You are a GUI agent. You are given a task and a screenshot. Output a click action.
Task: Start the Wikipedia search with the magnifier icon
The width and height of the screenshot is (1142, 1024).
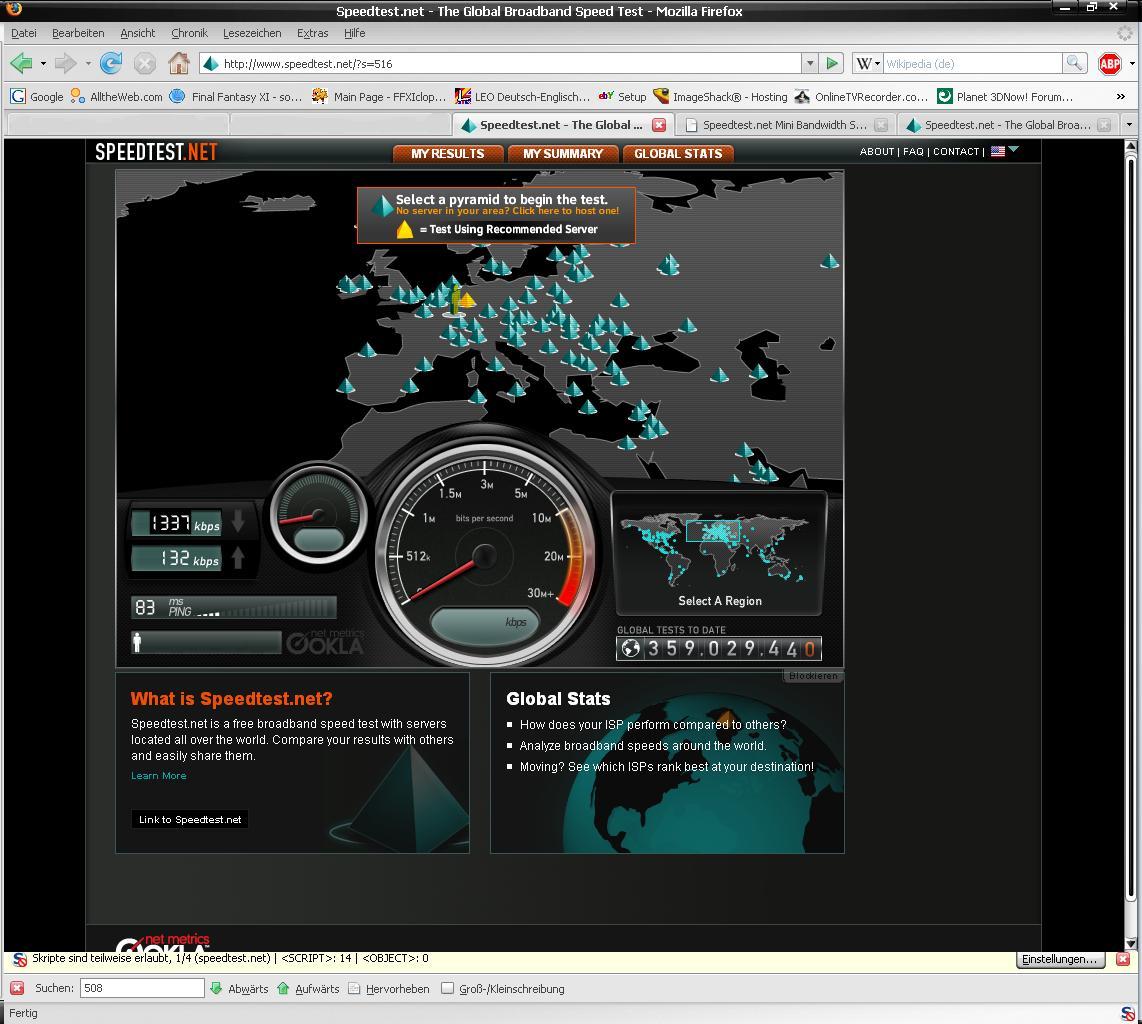1074,63
